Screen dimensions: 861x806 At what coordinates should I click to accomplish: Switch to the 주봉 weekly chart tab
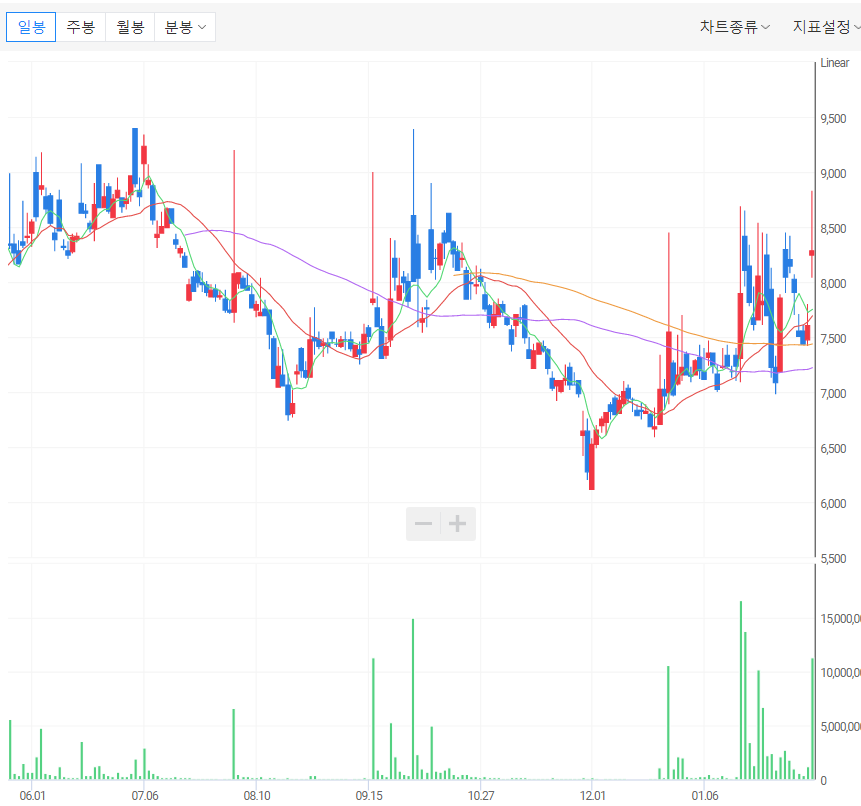click(x=81, y=27)
